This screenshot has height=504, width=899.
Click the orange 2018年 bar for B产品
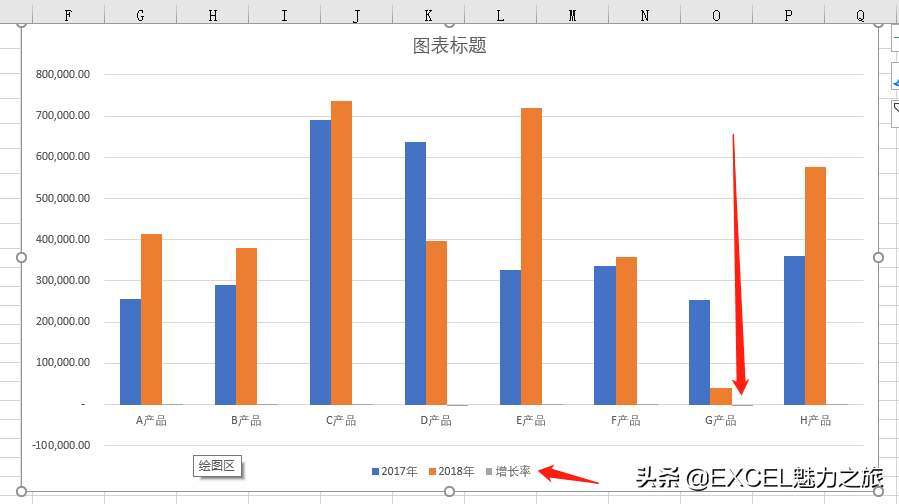click(x=247, y=326)
